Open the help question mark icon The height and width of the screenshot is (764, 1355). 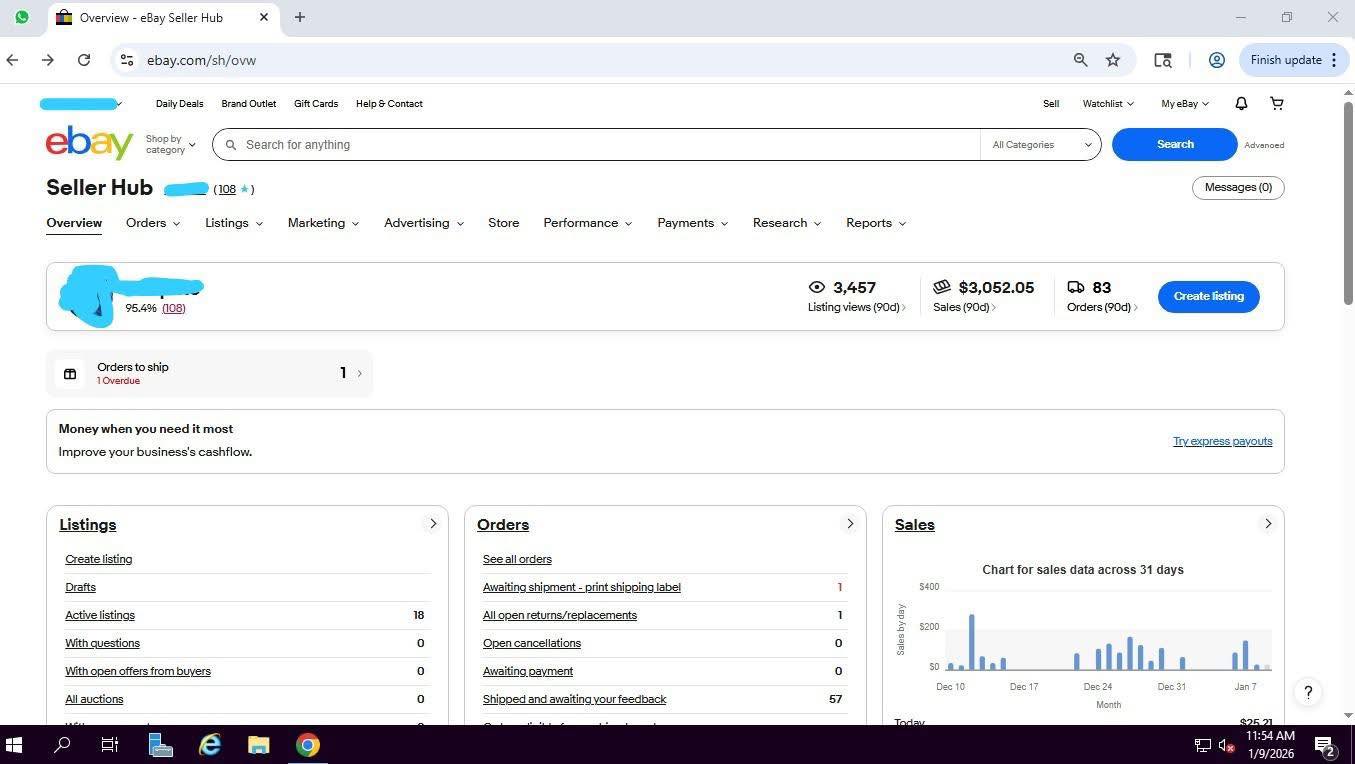1307,692
